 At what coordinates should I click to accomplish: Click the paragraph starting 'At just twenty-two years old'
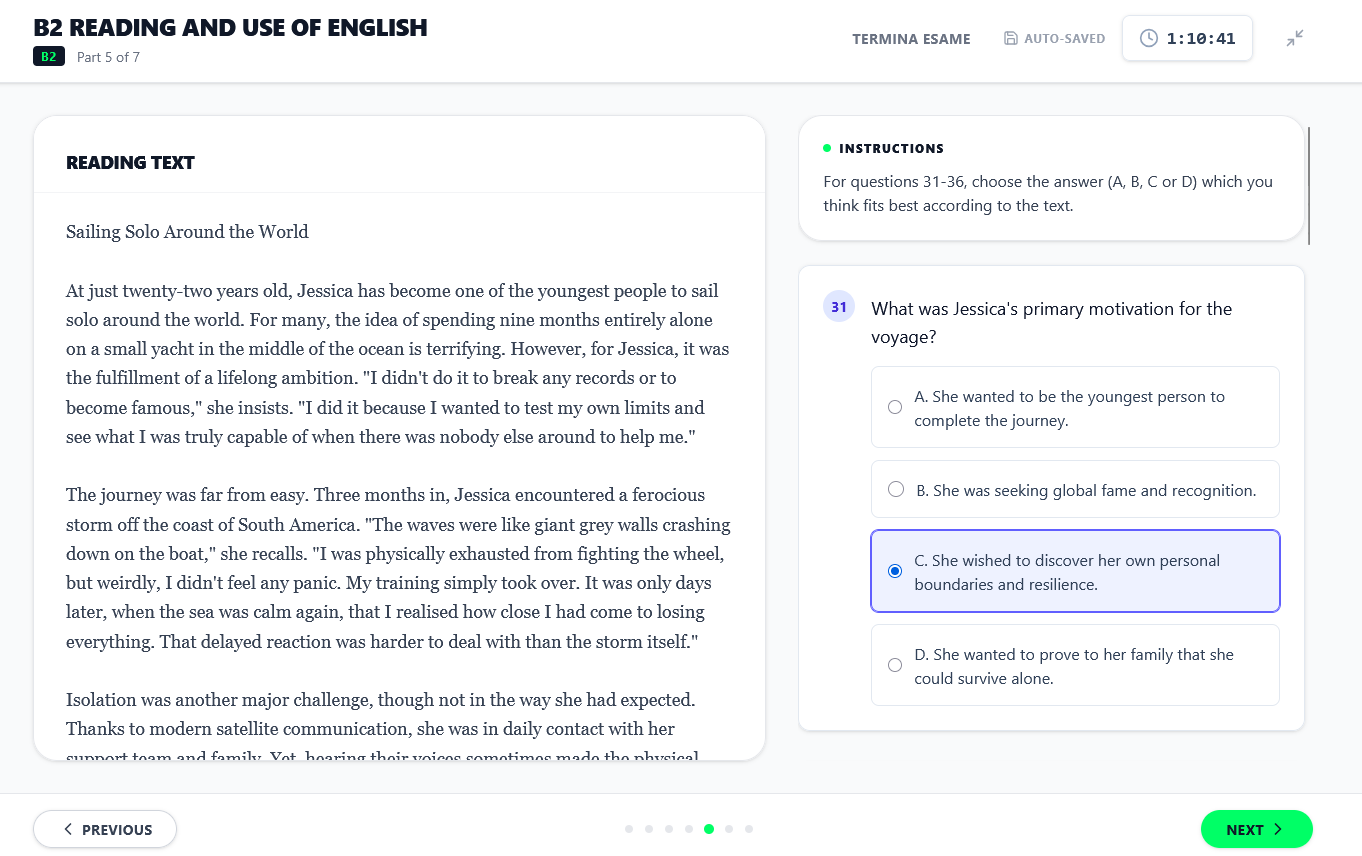coord(398,364)
